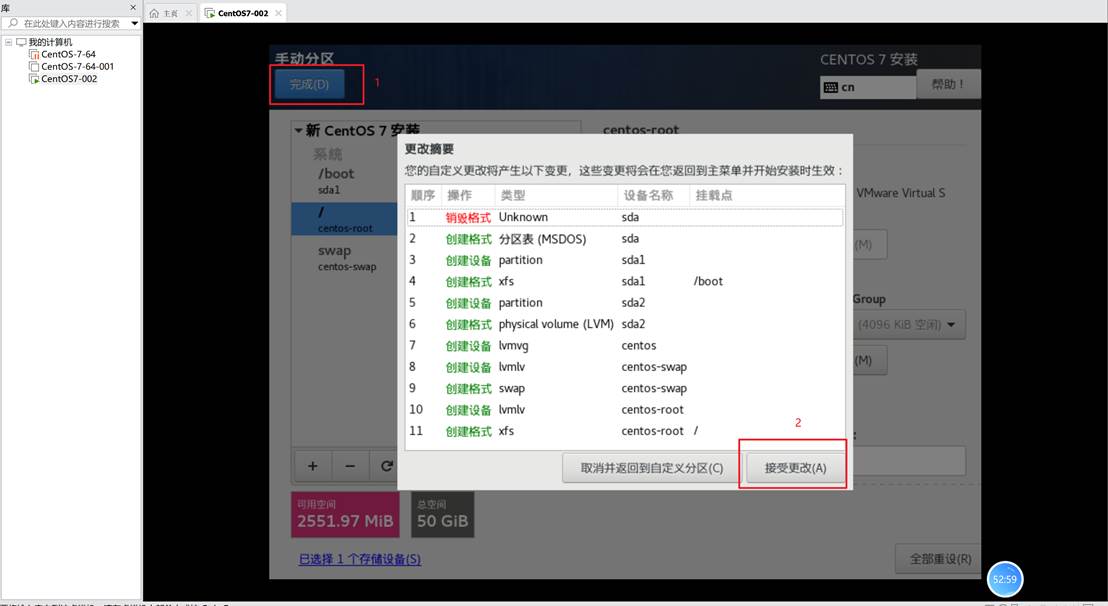This screenshot has height=606, width=1108.
Task: Collapse the 新 CentOS 7 安装 section
Action: click(x=298, y=130)
